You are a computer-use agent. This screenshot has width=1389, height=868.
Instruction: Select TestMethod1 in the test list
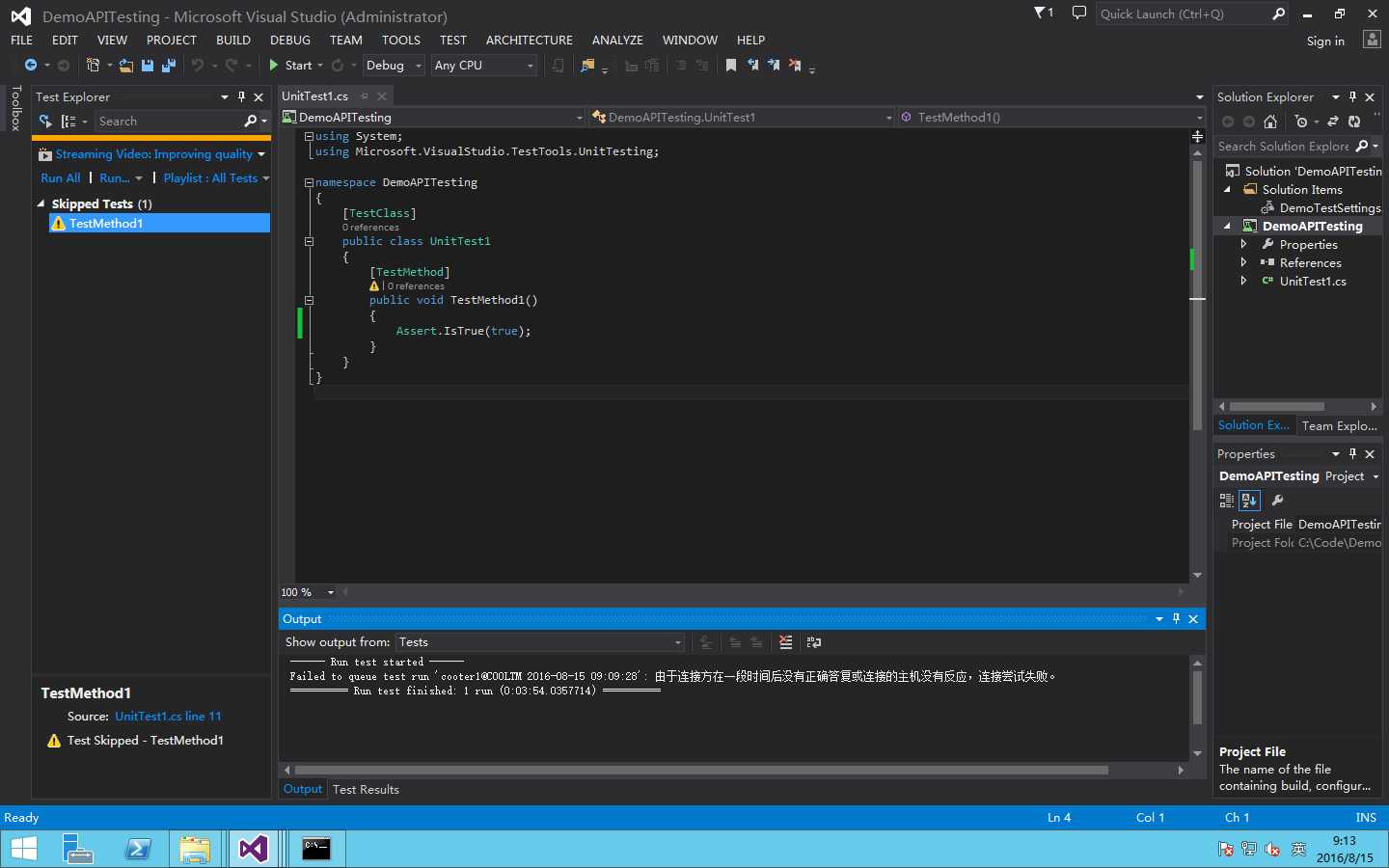(159, 223)
